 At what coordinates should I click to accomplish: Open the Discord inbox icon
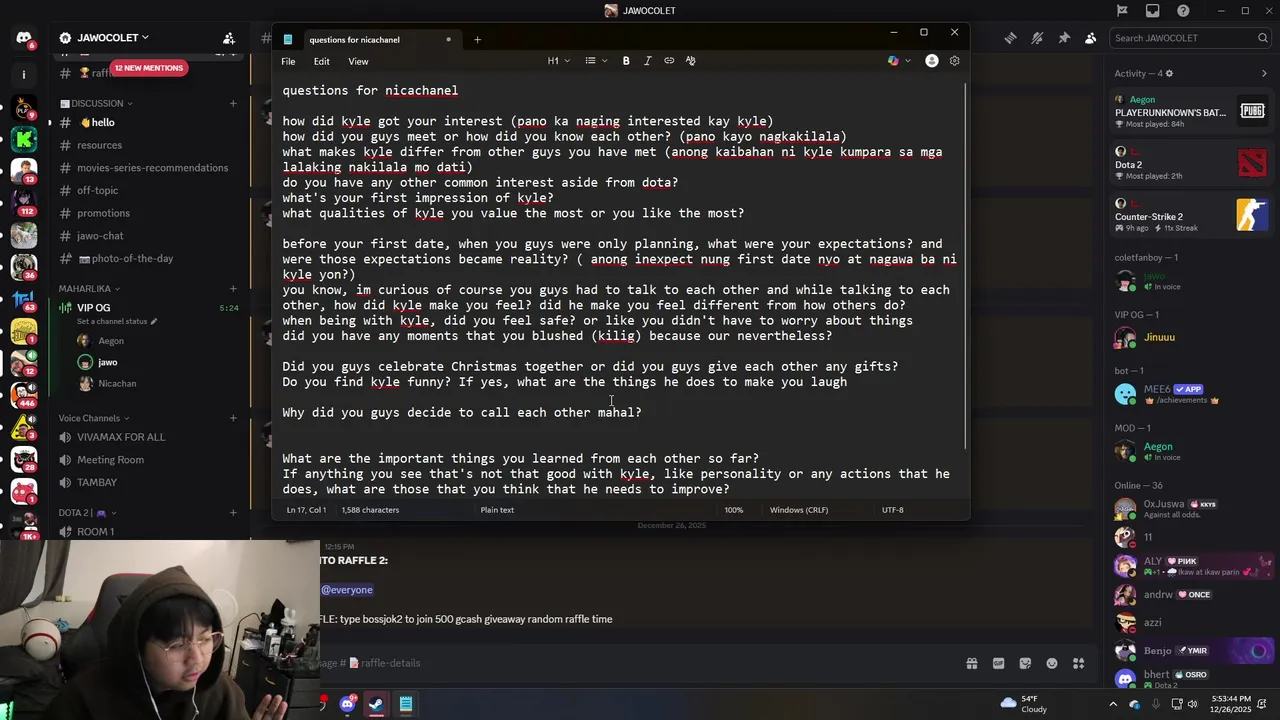pos(1153,11)
